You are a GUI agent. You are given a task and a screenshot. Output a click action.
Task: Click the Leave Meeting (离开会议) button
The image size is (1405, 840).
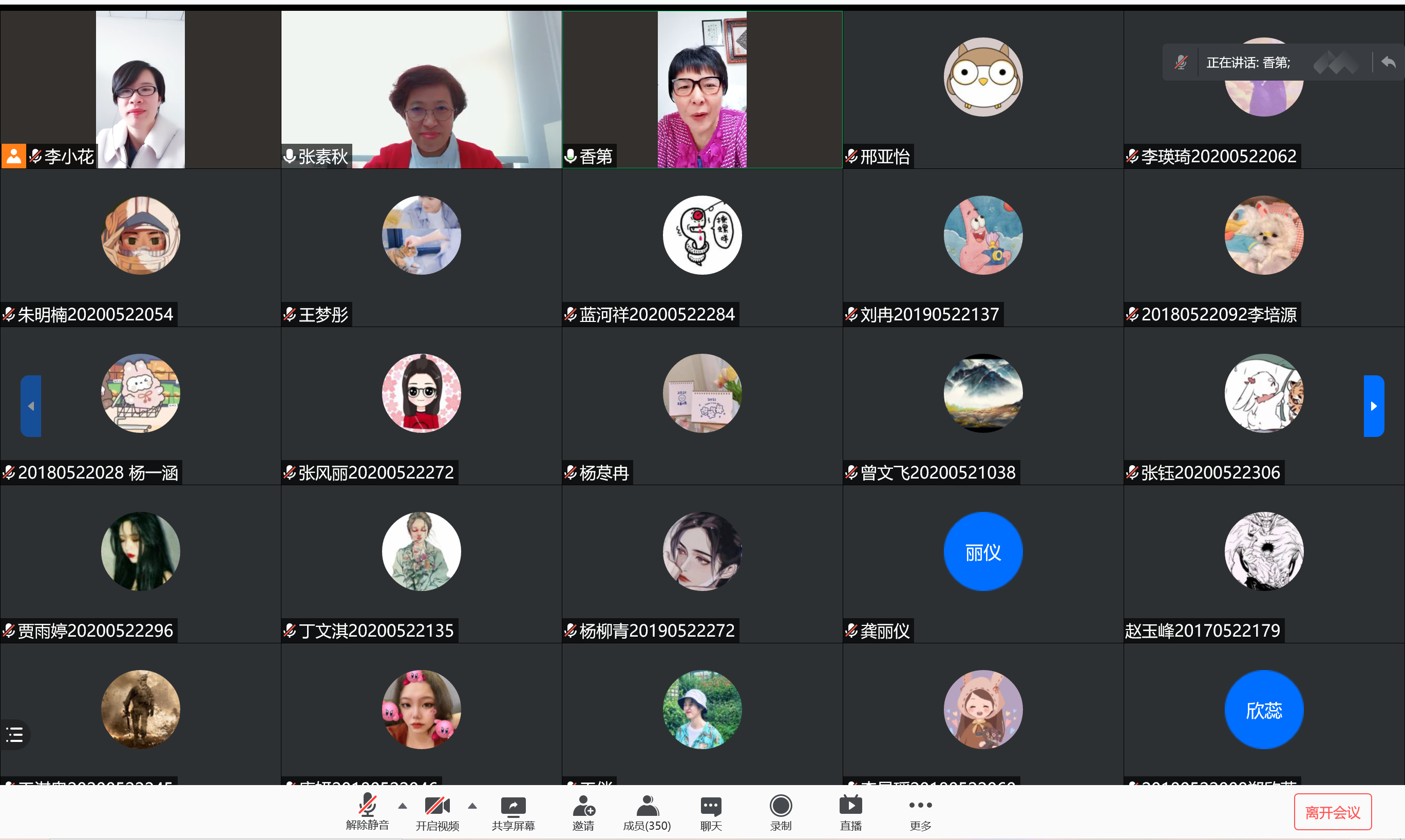(x=1332, y=812)
